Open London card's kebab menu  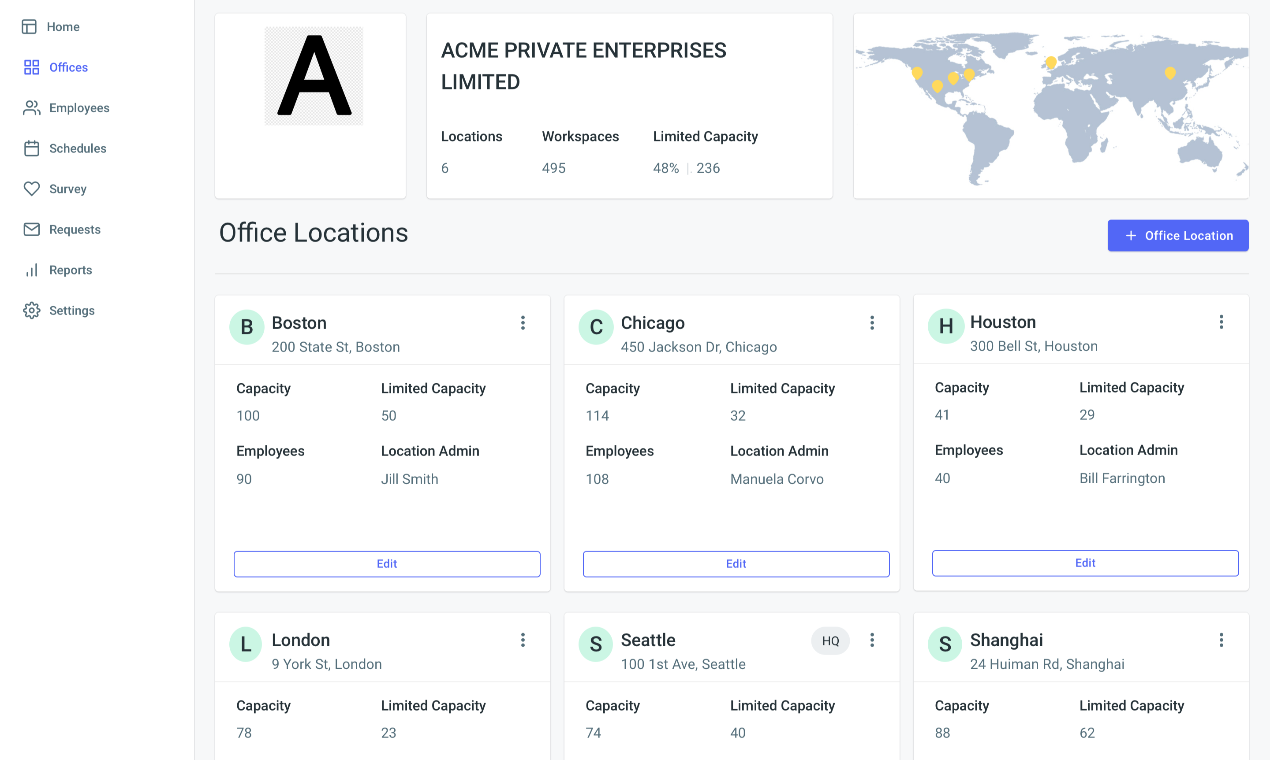pos(522,640)
